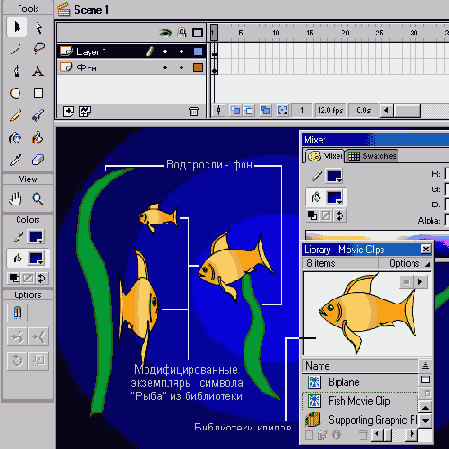Choose the Hand tool
The height and width of the screenshot is (449, 449).
point(15,199)
